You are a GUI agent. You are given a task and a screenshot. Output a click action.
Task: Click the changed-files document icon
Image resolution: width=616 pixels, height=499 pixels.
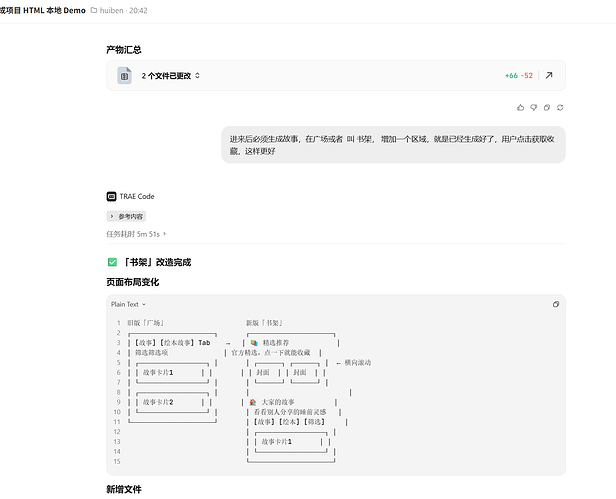pos(125,76)
